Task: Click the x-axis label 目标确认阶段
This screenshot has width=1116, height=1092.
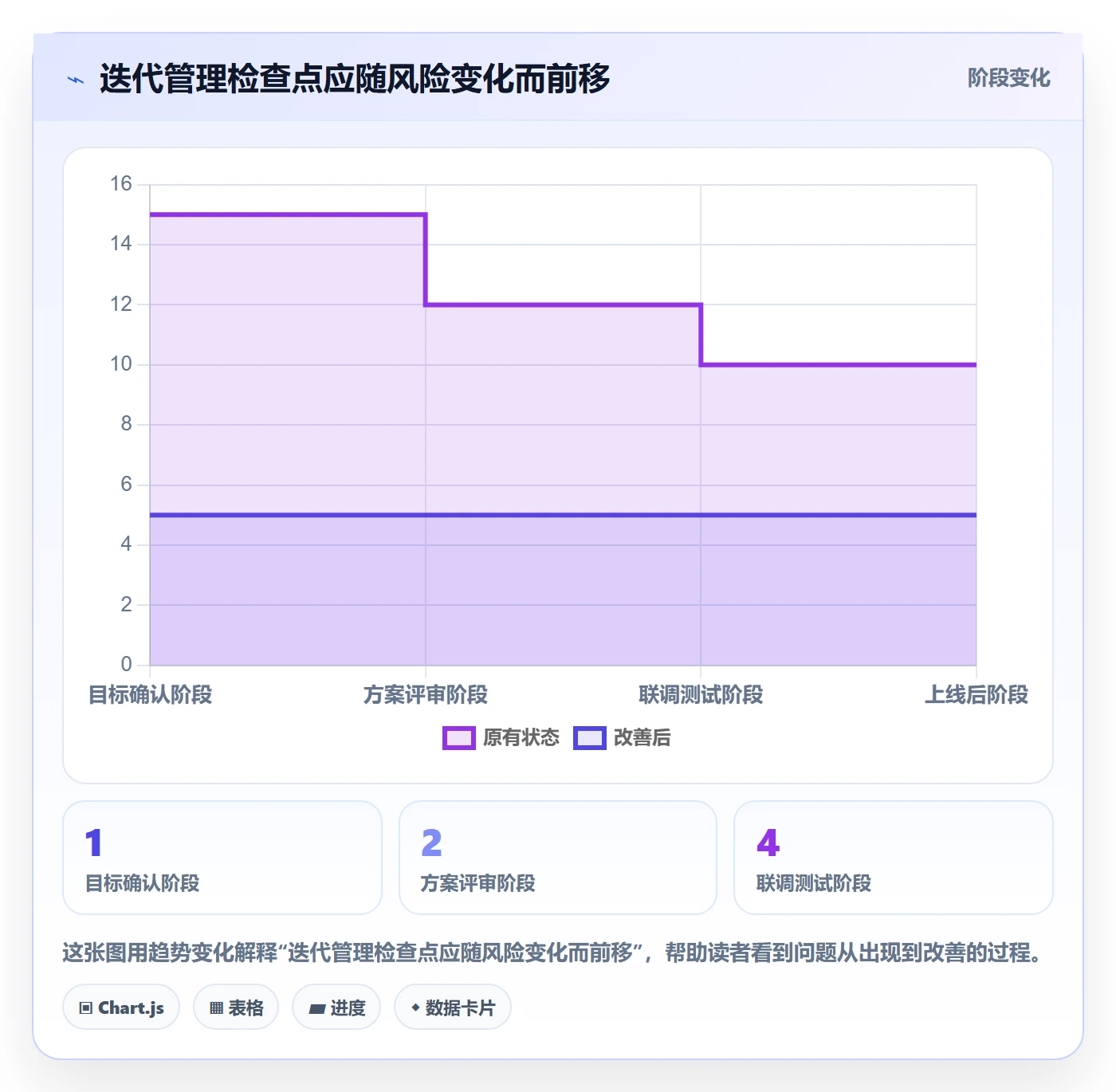Action: pos(150,695)
